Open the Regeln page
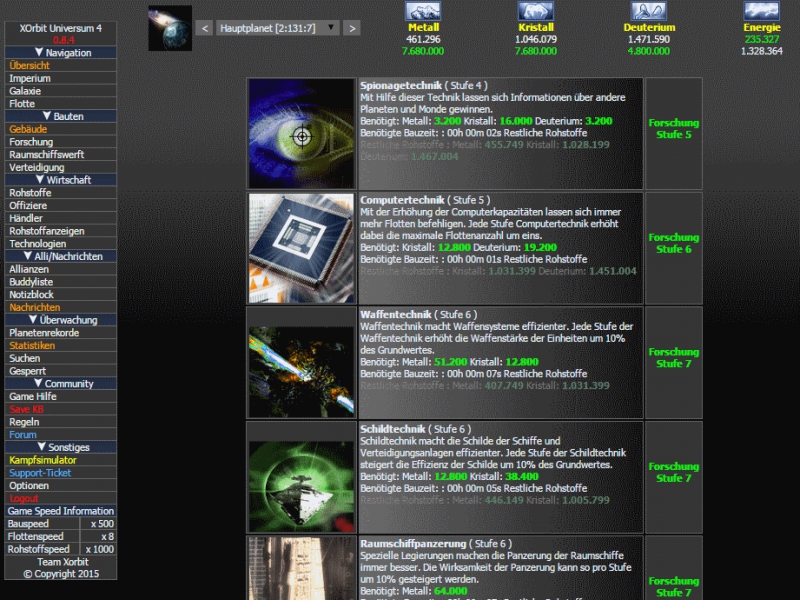This screenshot has height=600, width=800. point(24,422)
